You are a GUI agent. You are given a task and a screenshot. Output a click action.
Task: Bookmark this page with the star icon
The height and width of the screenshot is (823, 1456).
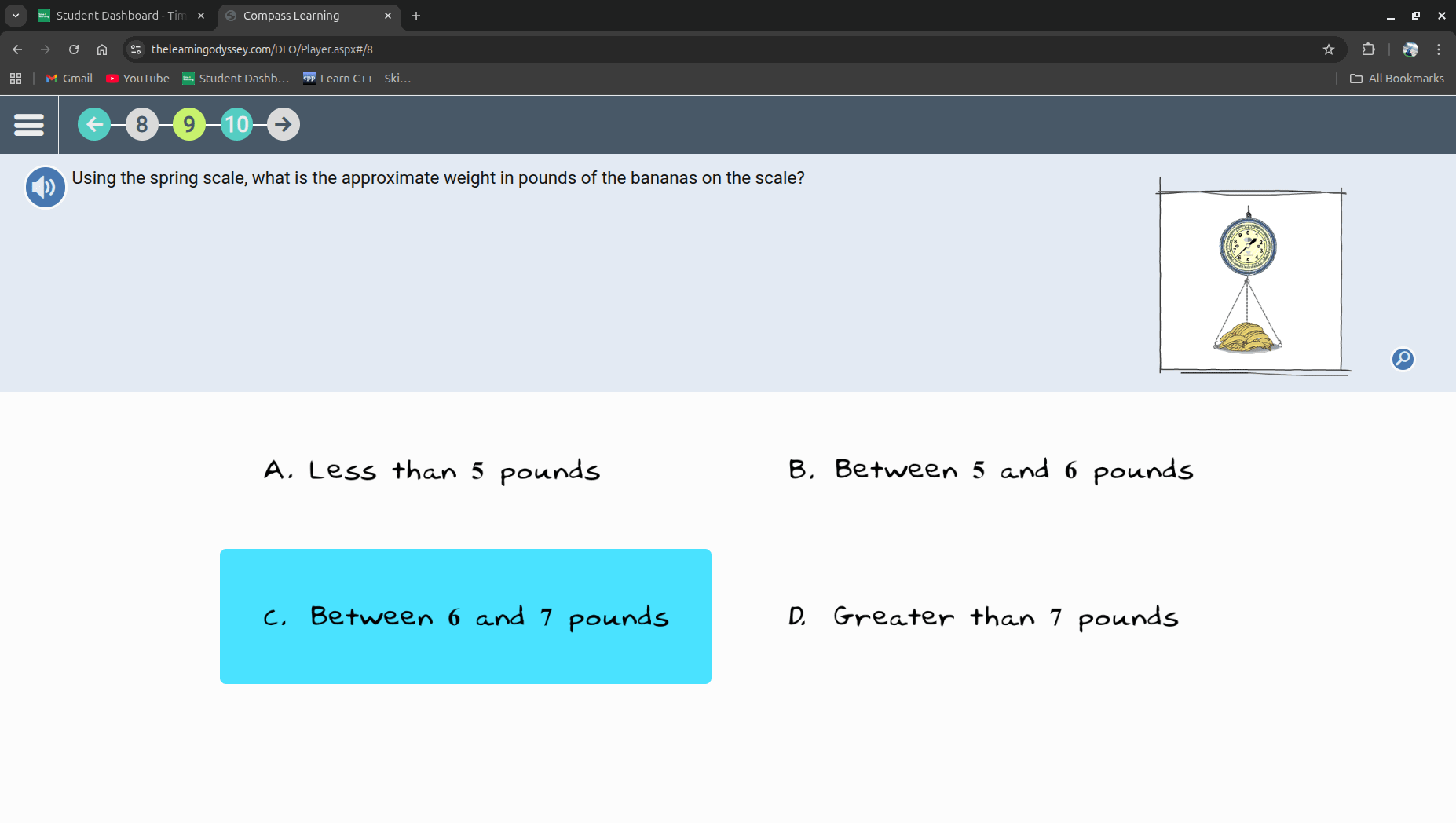tap(1328, 49)
